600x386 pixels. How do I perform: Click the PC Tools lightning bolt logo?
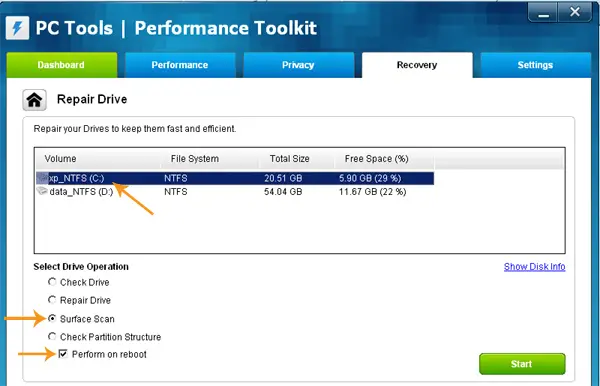pos(17,28)
